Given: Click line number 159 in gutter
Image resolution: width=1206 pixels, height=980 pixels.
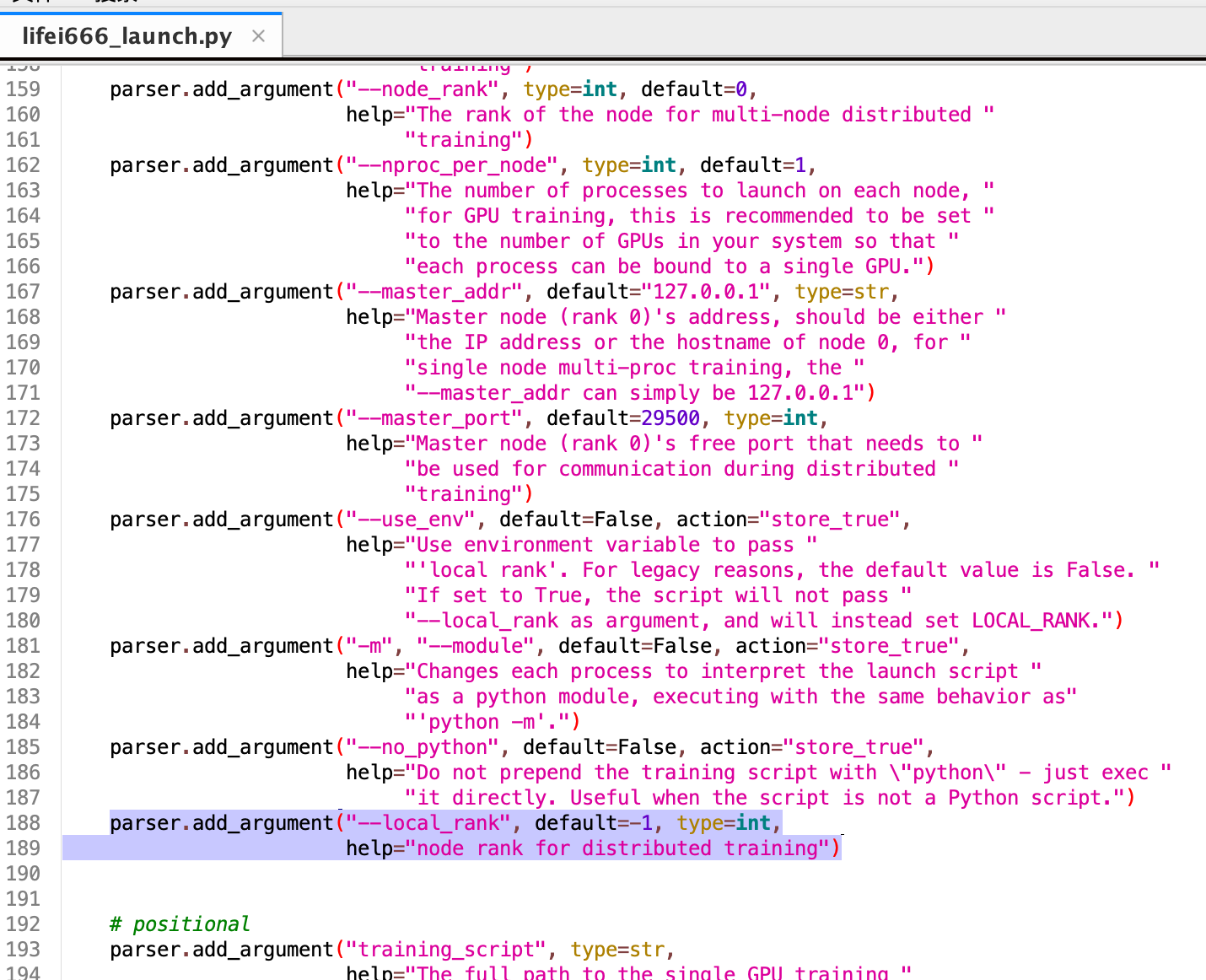Looking at the screenshot, I should tap(23, 89).
